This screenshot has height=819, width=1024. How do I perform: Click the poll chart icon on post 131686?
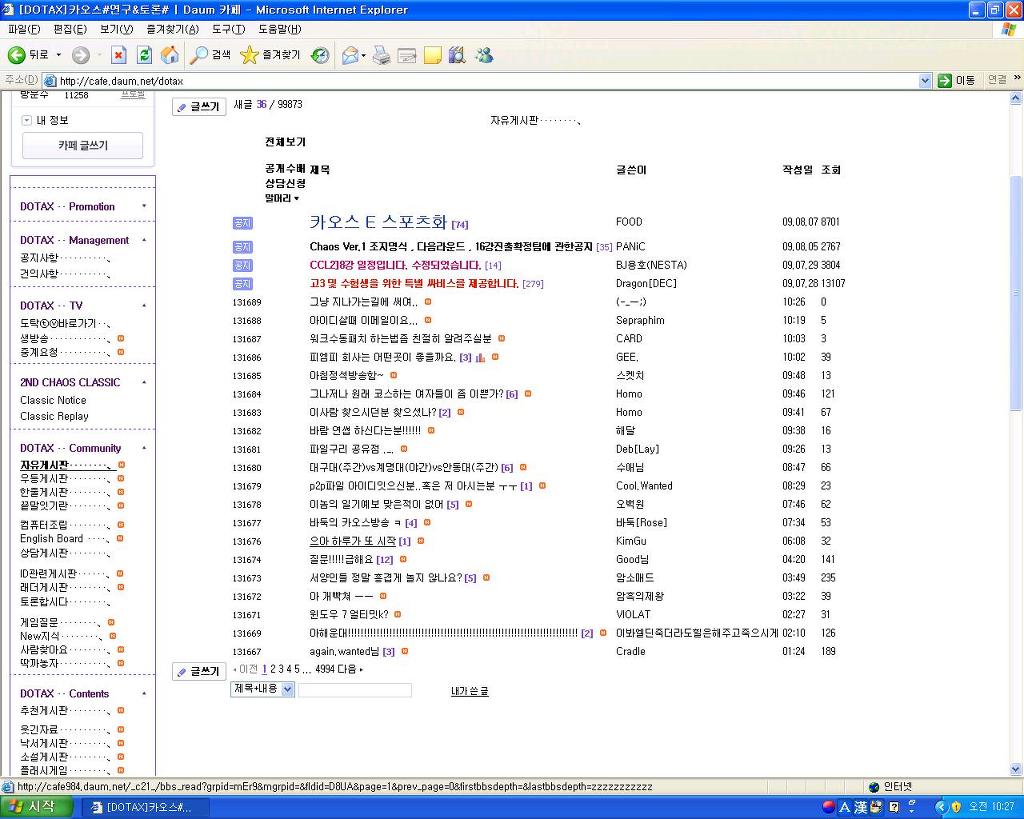point(481,357)
